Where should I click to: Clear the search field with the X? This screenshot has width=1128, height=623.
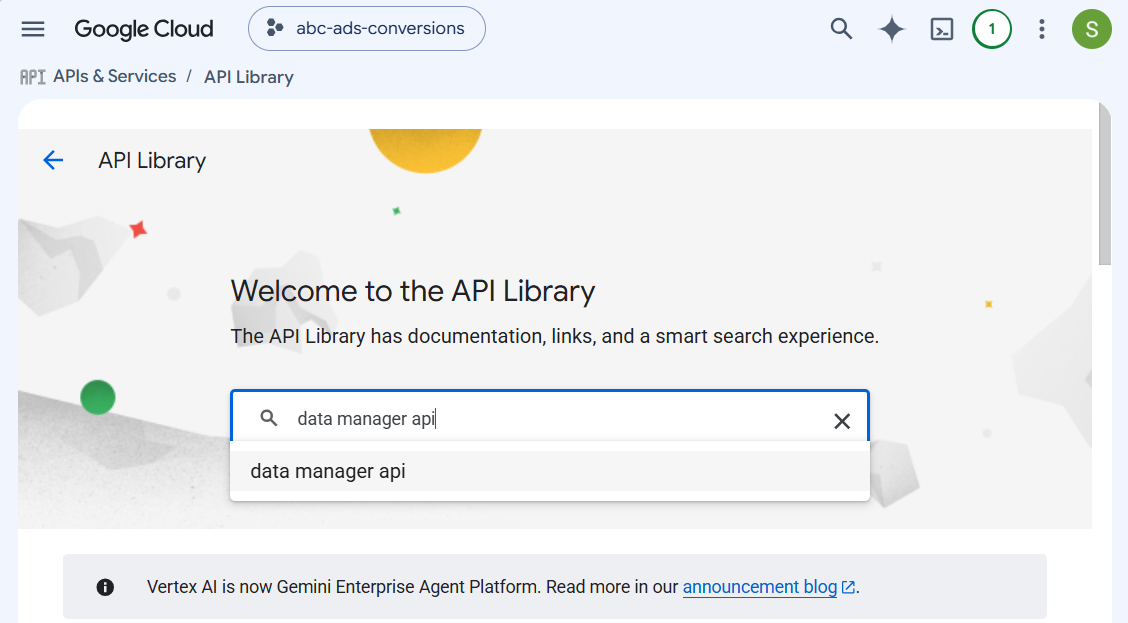tap(842, 421)
